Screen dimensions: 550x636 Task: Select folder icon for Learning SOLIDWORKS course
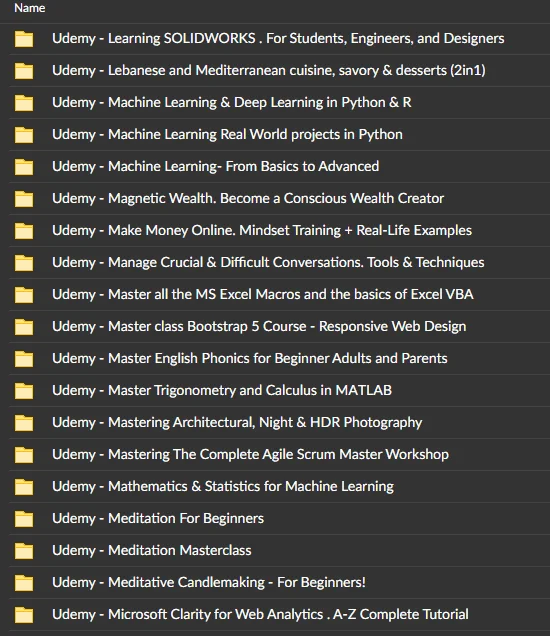tap(24, 39)
